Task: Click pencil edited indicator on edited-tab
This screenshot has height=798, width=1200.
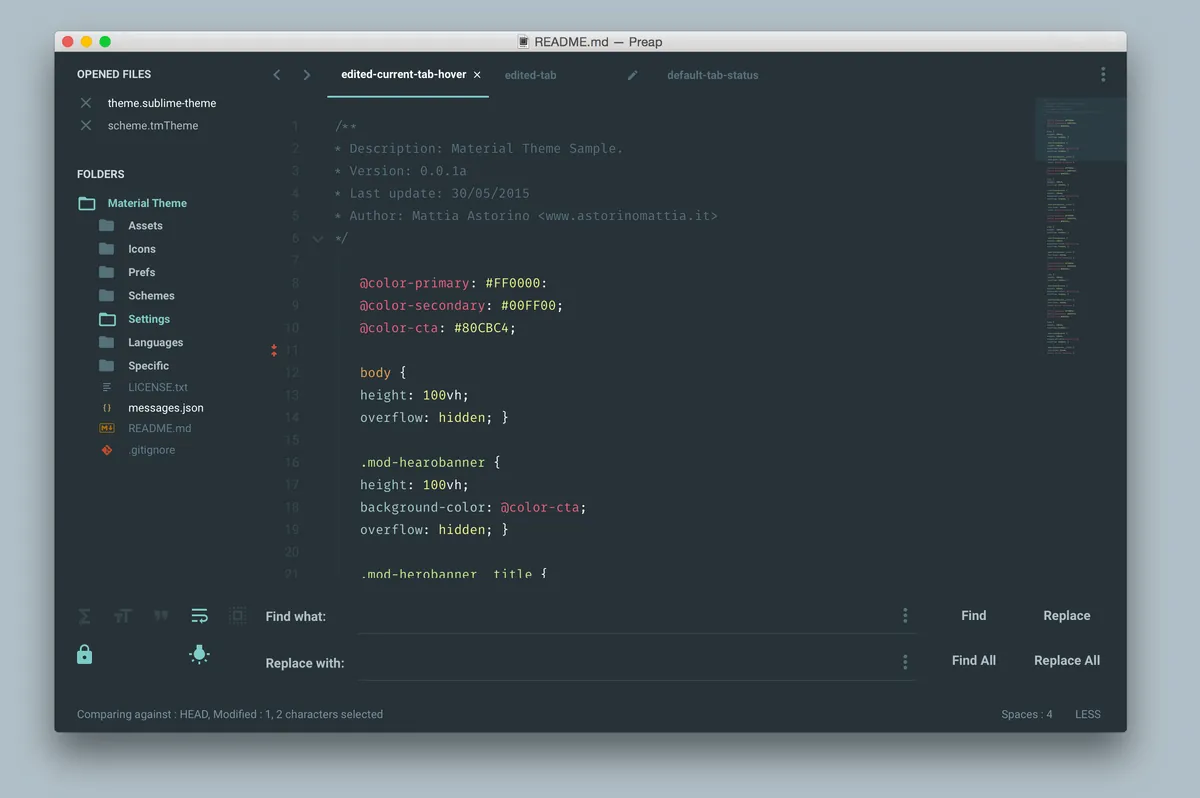Action: [x=632, y=75]
